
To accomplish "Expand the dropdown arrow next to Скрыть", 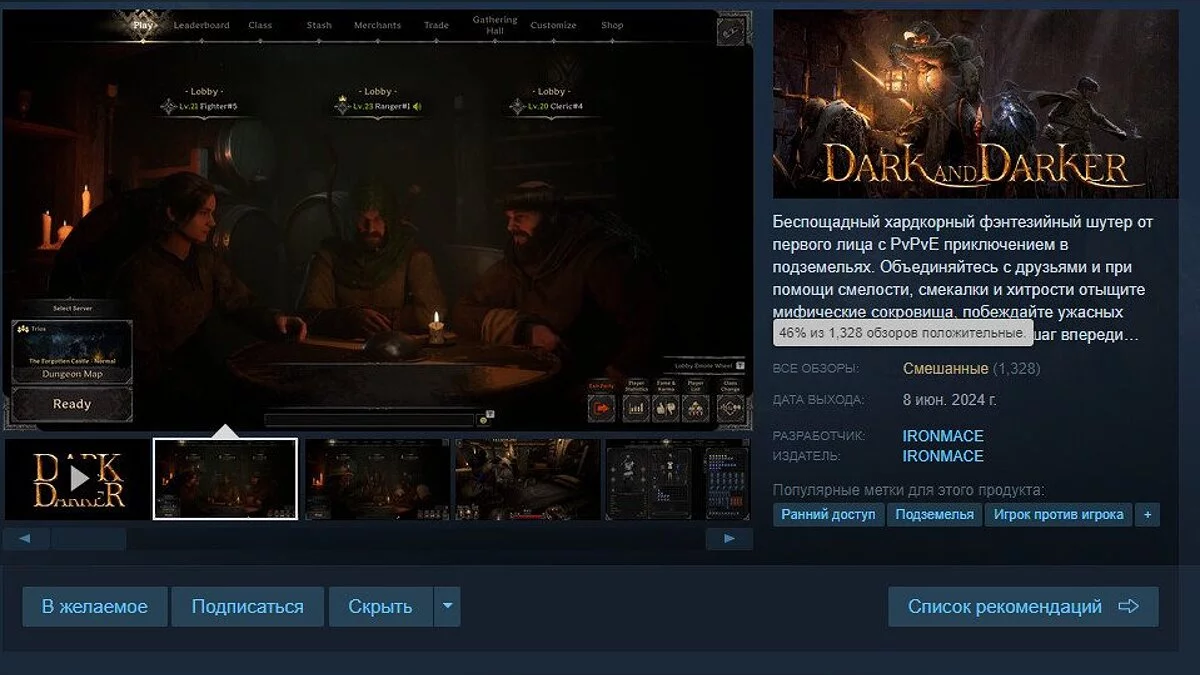I will click(x=448, y=607).
